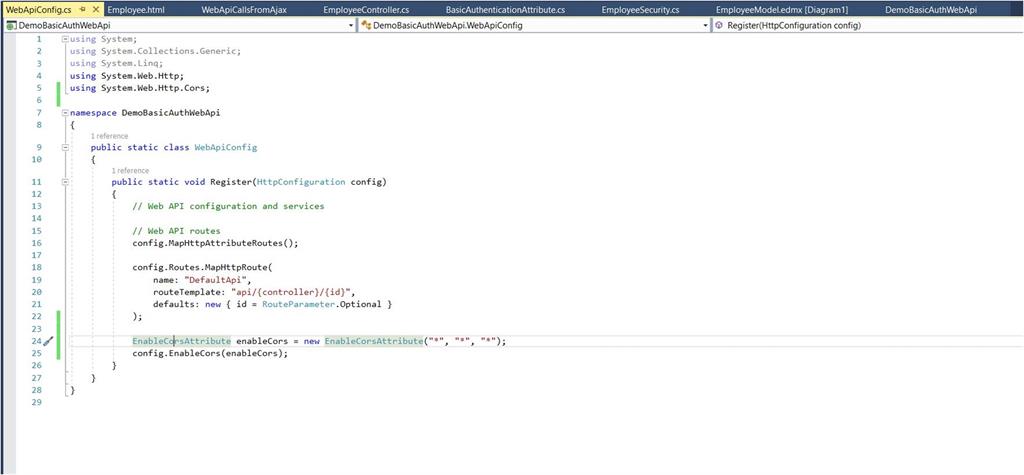Click RouteParameter on line 21
1024x475 pixels.
296,304
